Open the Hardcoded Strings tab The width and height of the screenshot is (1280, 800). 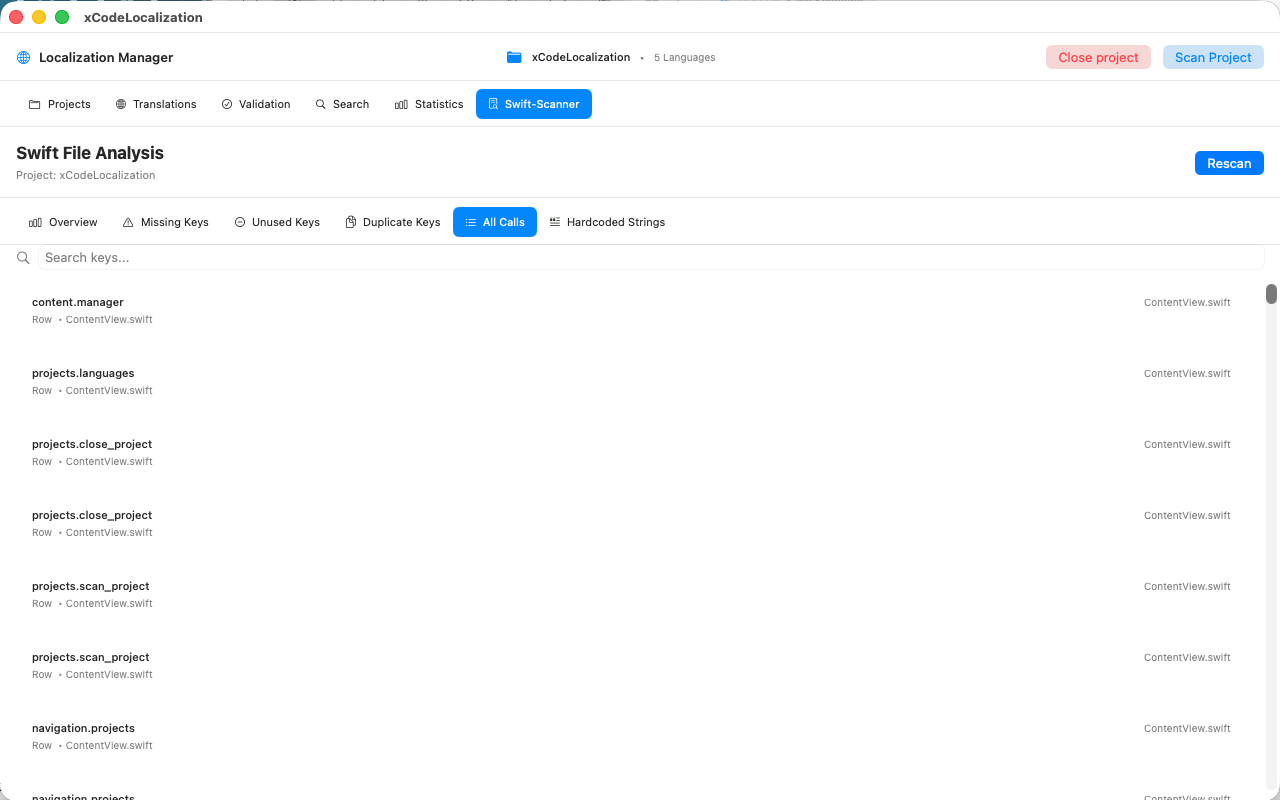607,222
